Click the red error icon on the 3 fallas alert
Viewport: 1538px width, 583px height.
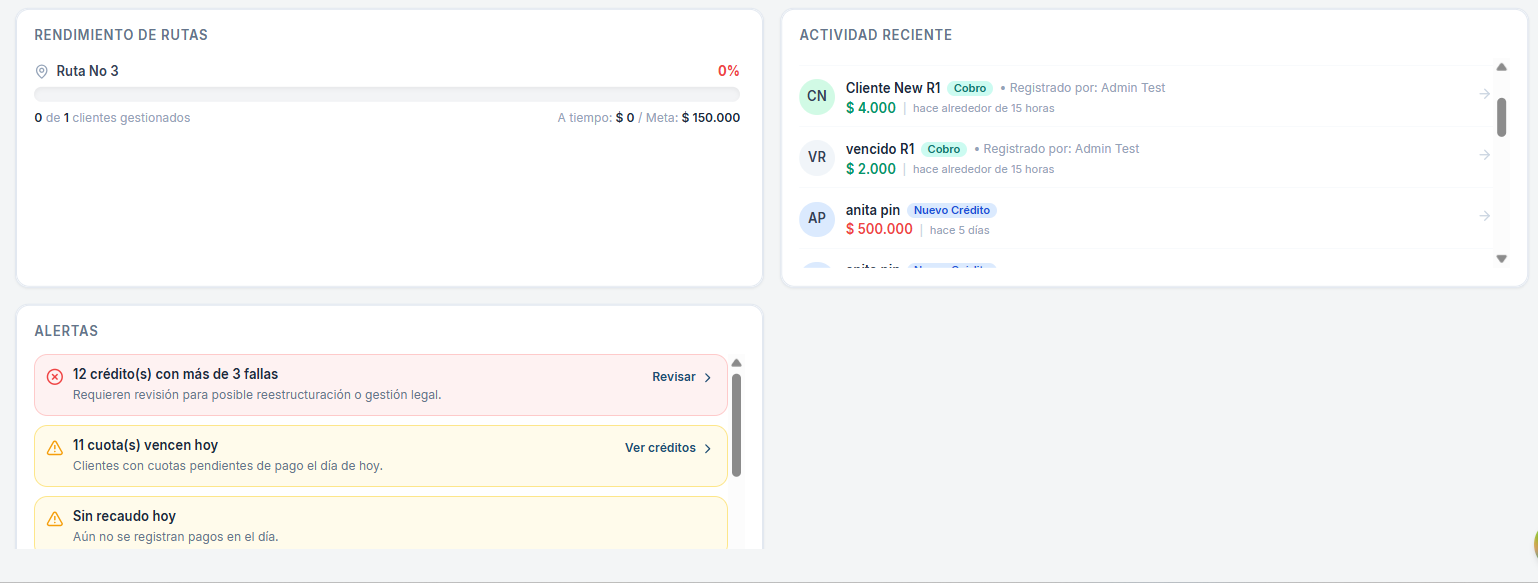(55, 376)
